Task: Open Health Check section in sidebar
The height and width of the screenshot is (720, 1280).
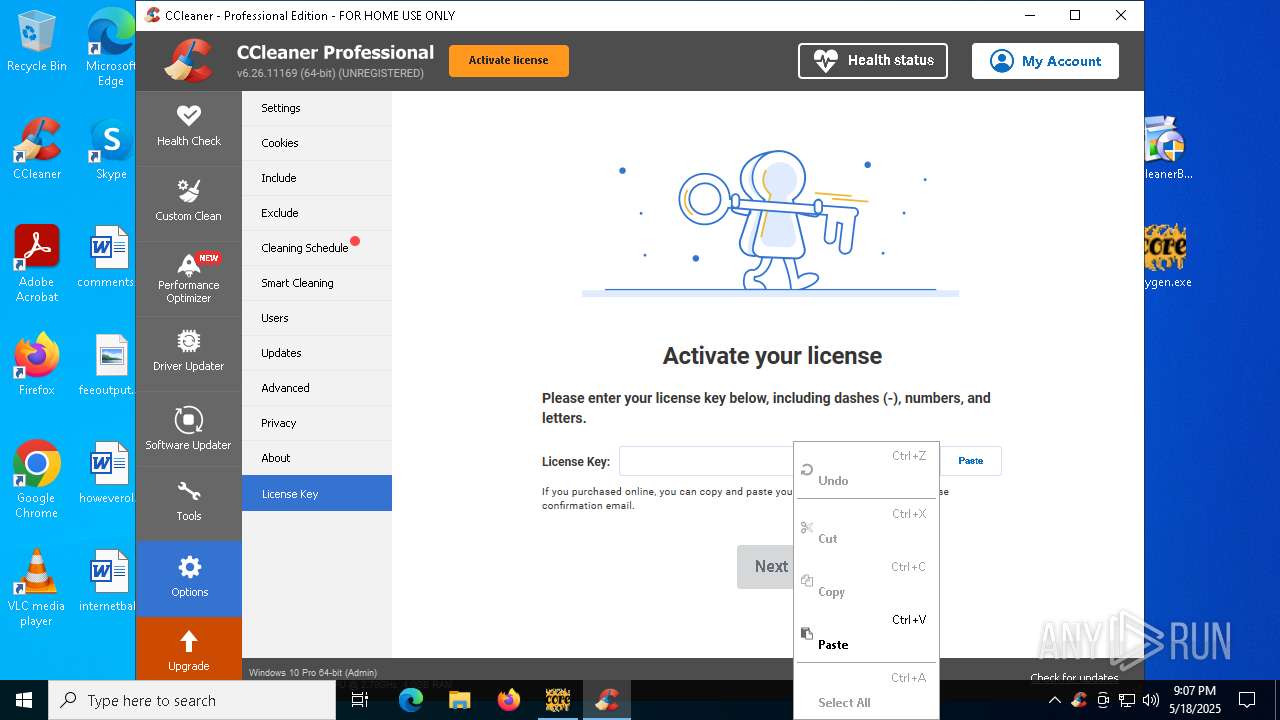Action: (x=188, y=127)
